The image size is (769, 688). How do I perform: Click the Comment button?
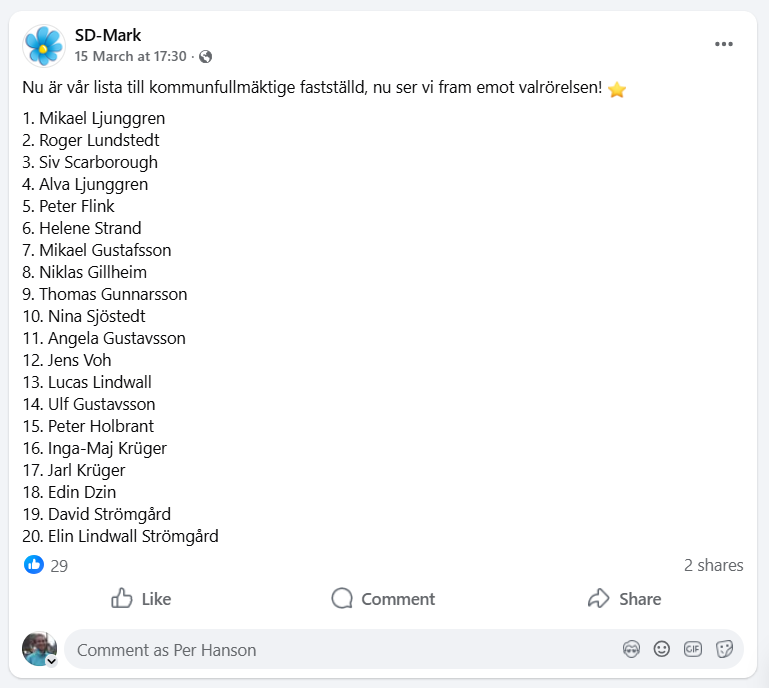[384, 599]
